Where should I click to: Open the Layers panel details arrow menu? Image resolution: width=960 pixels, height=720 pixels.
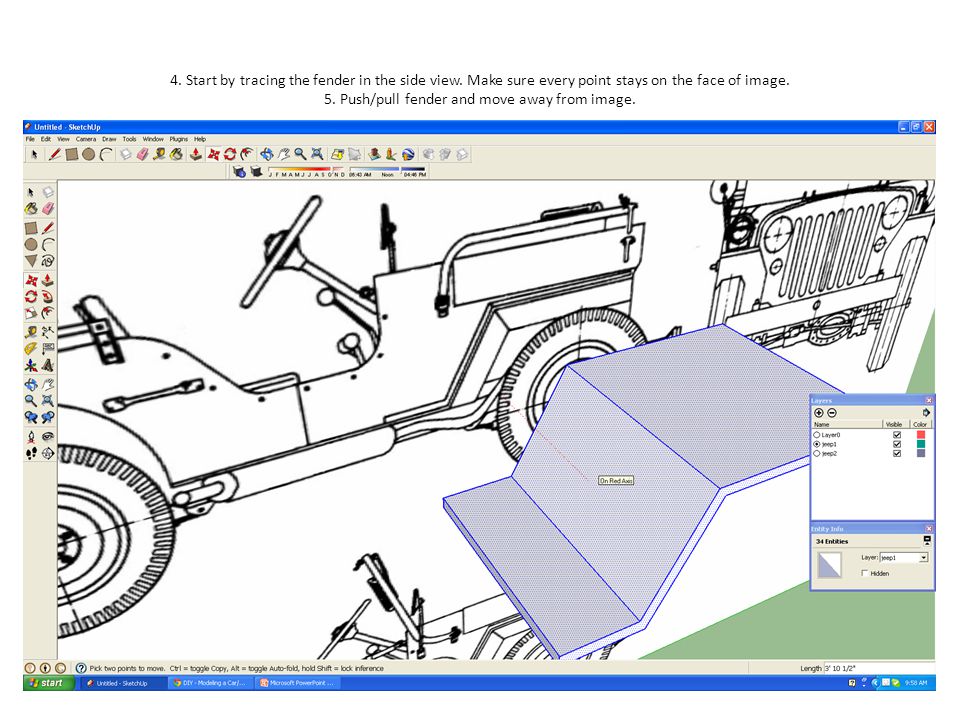(x=926, y=413)
